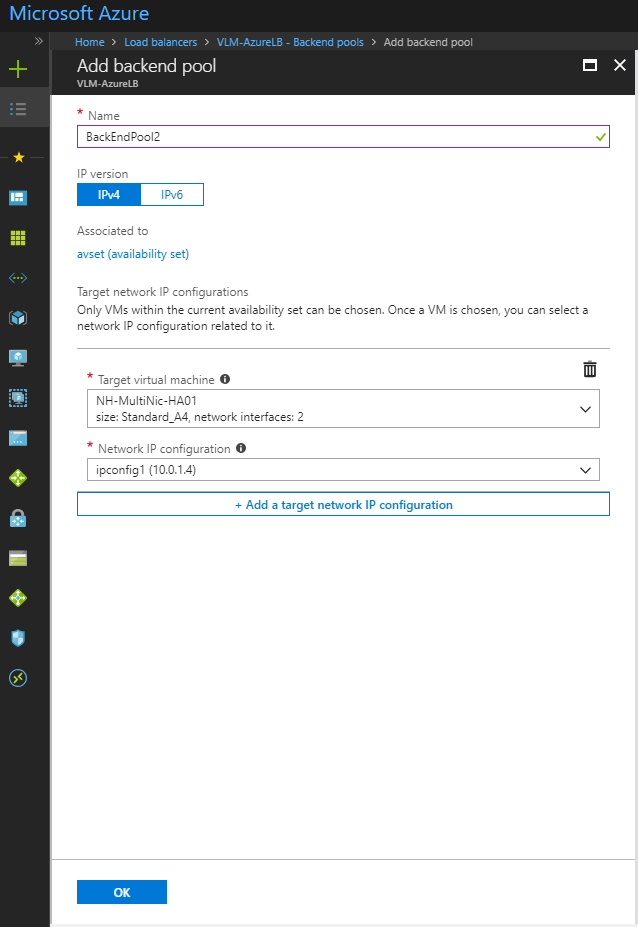
Task: Go to Home breadcrumb
Action: [x=90, y=42]
